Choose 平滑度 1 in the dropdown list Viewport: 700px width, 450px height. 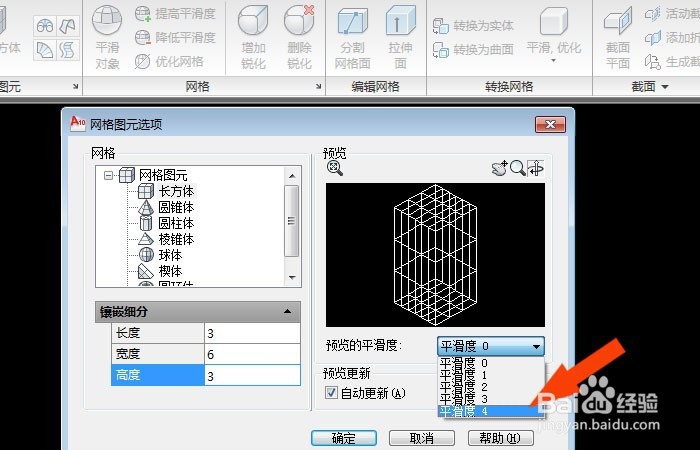[x=491, y=375]
